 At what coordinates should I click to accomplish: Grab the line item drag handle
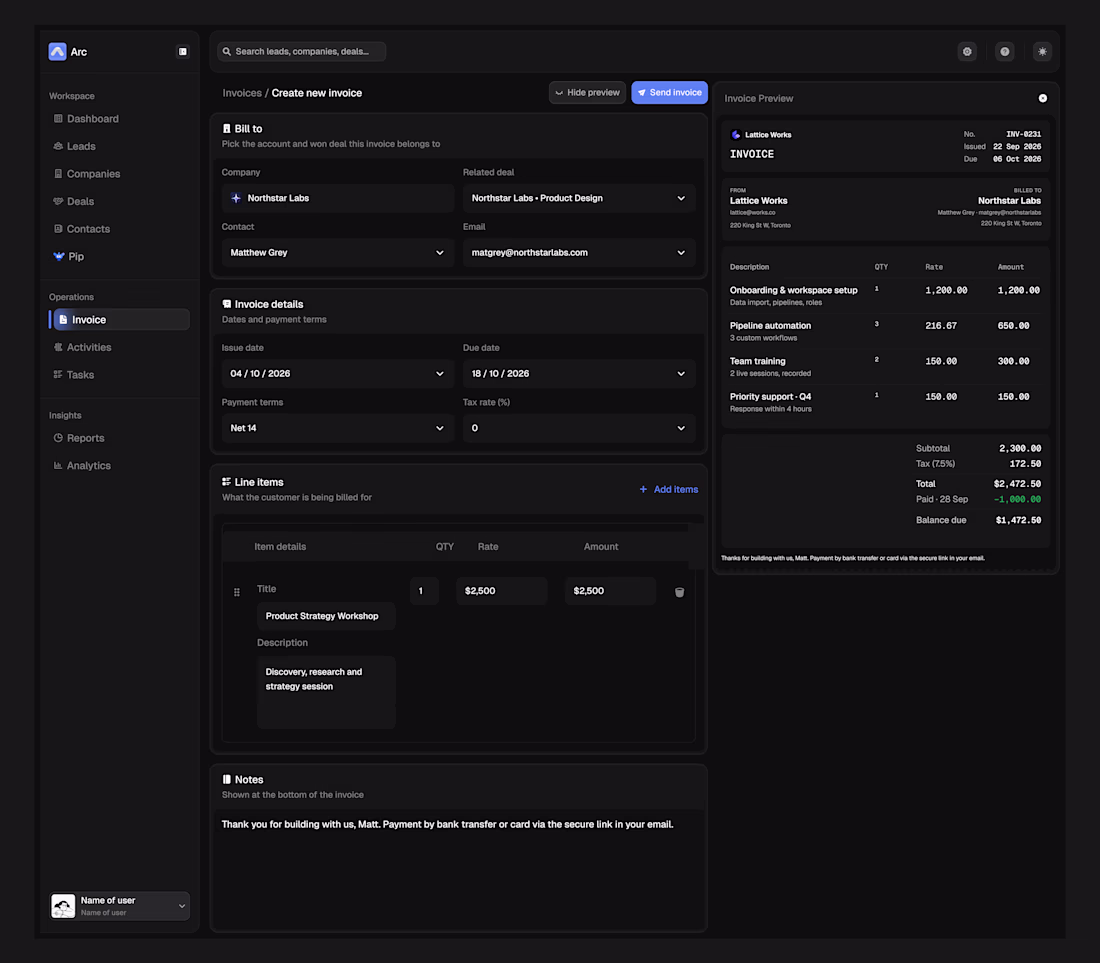click(x=236, y=592)
